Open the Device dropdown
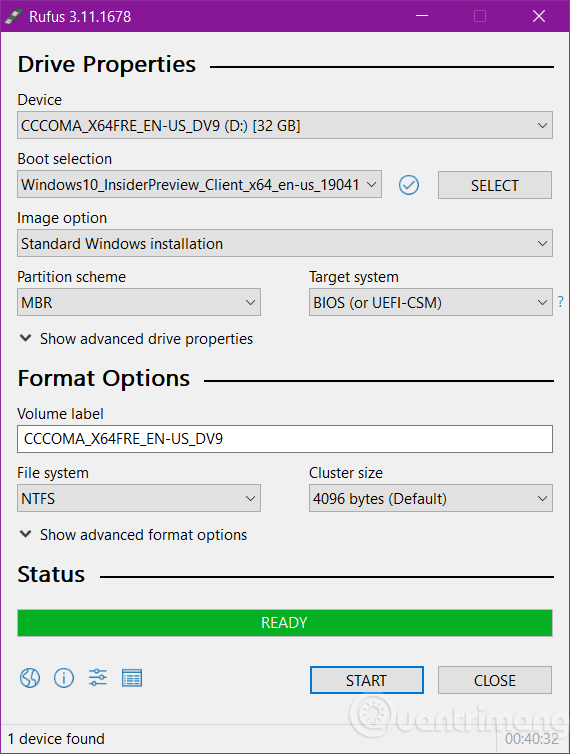The width and height of the screenshot is (570, 754). point(285,126)
